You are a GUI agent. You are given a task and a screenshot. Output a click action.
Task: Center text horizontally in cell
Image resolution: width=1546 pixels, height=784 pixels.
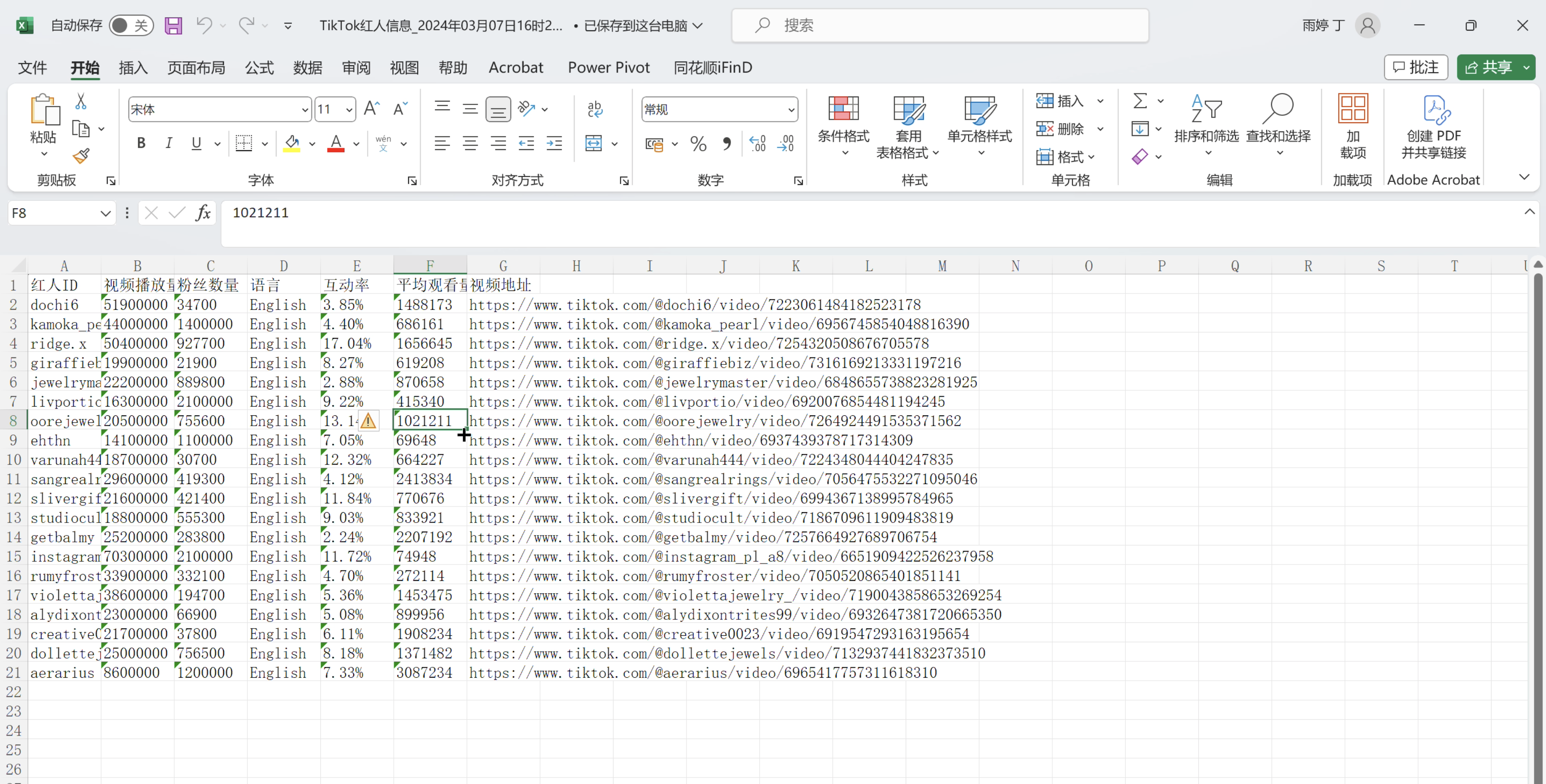coord(470,143)
